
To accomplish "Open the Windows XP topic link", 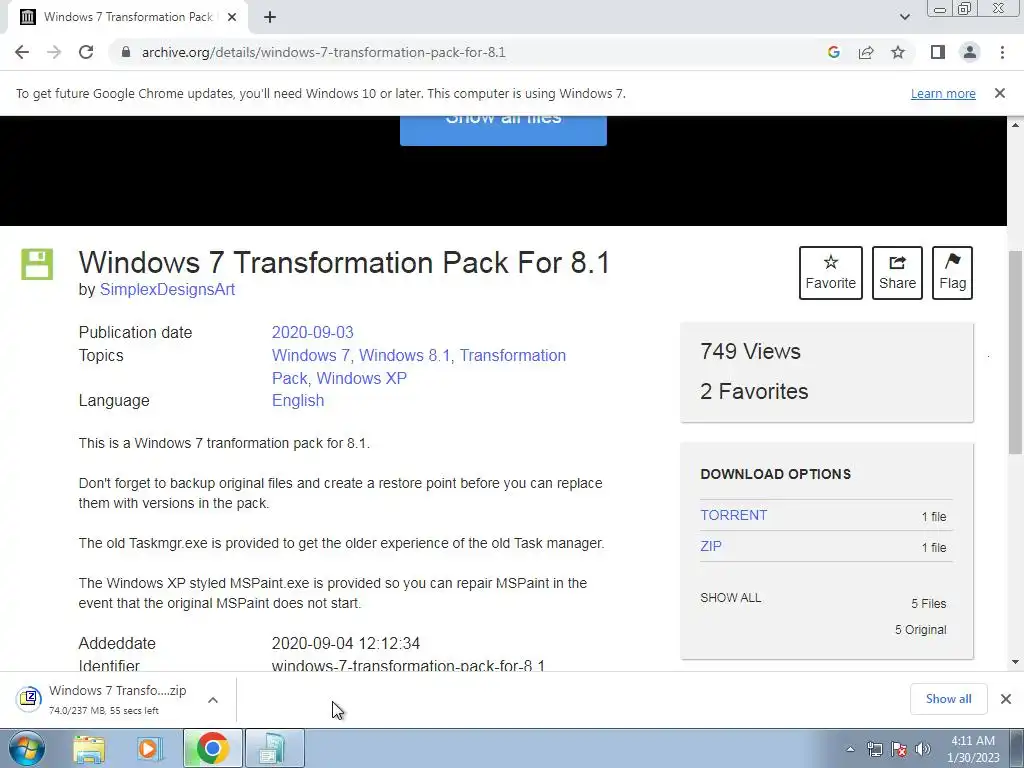I will click(x=362, y=378).
